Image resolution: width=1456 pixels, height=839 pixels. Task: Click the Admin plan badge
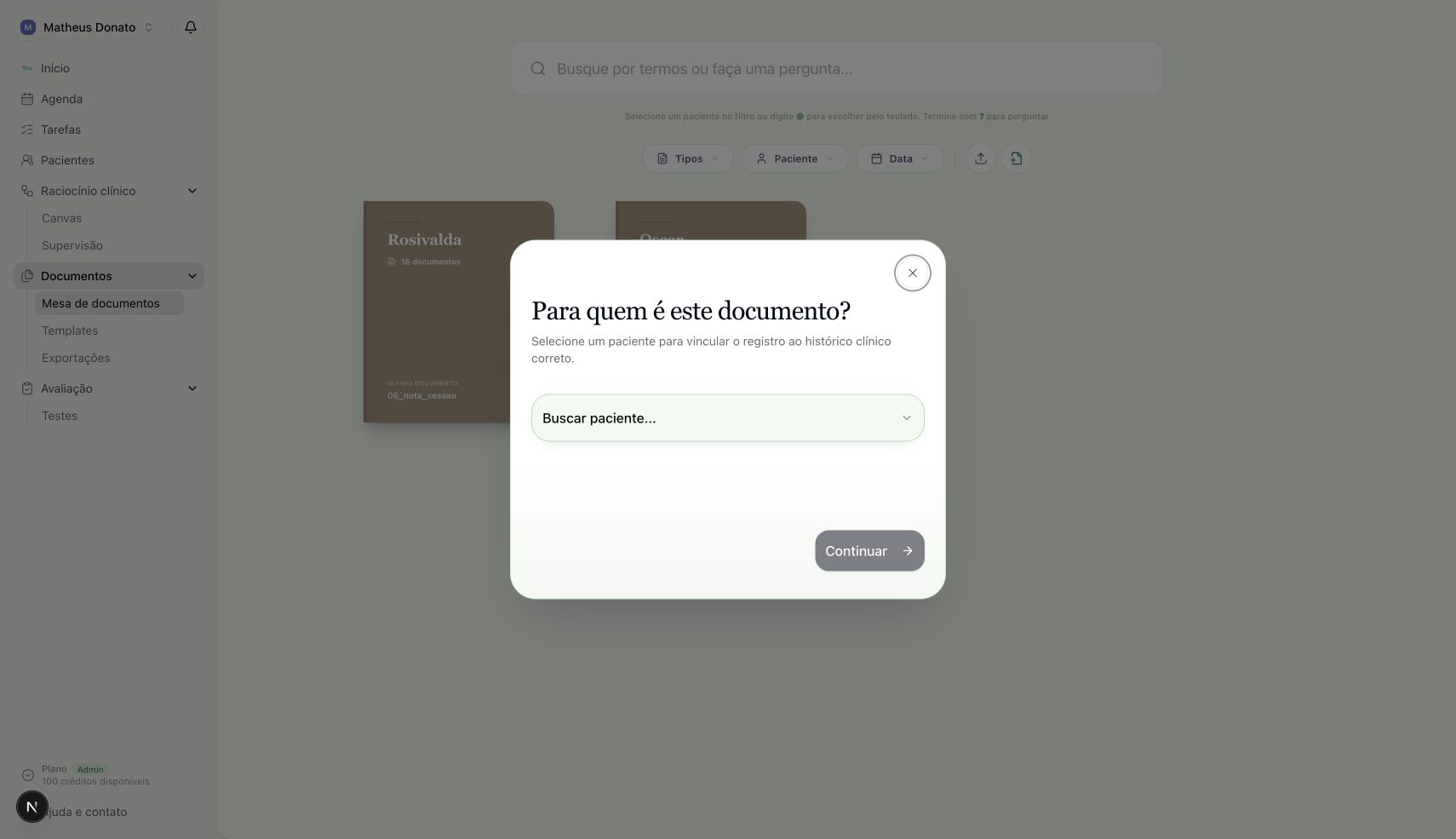[x=90, y=769]
